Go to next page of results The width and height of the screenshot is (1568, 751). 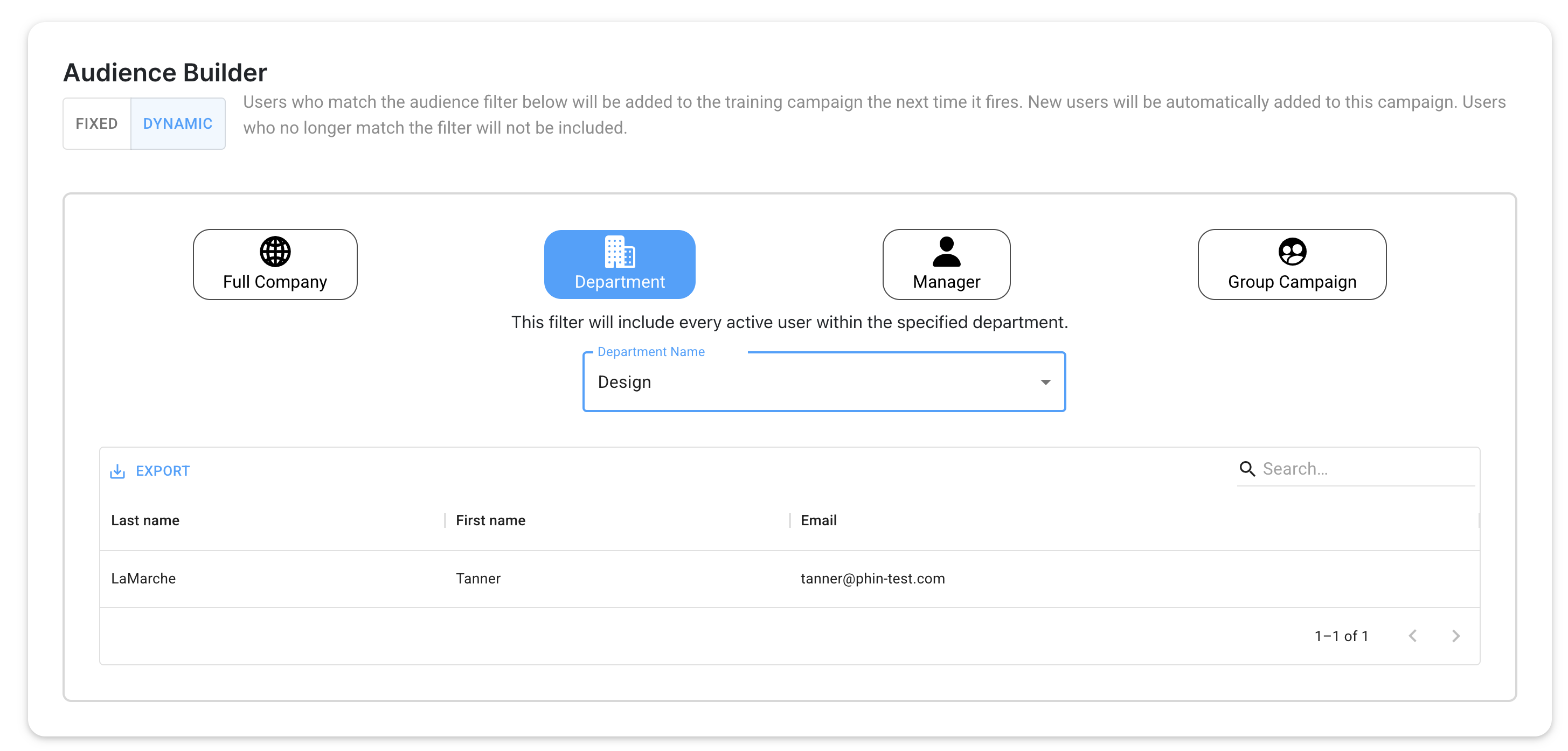point(1455,636)
